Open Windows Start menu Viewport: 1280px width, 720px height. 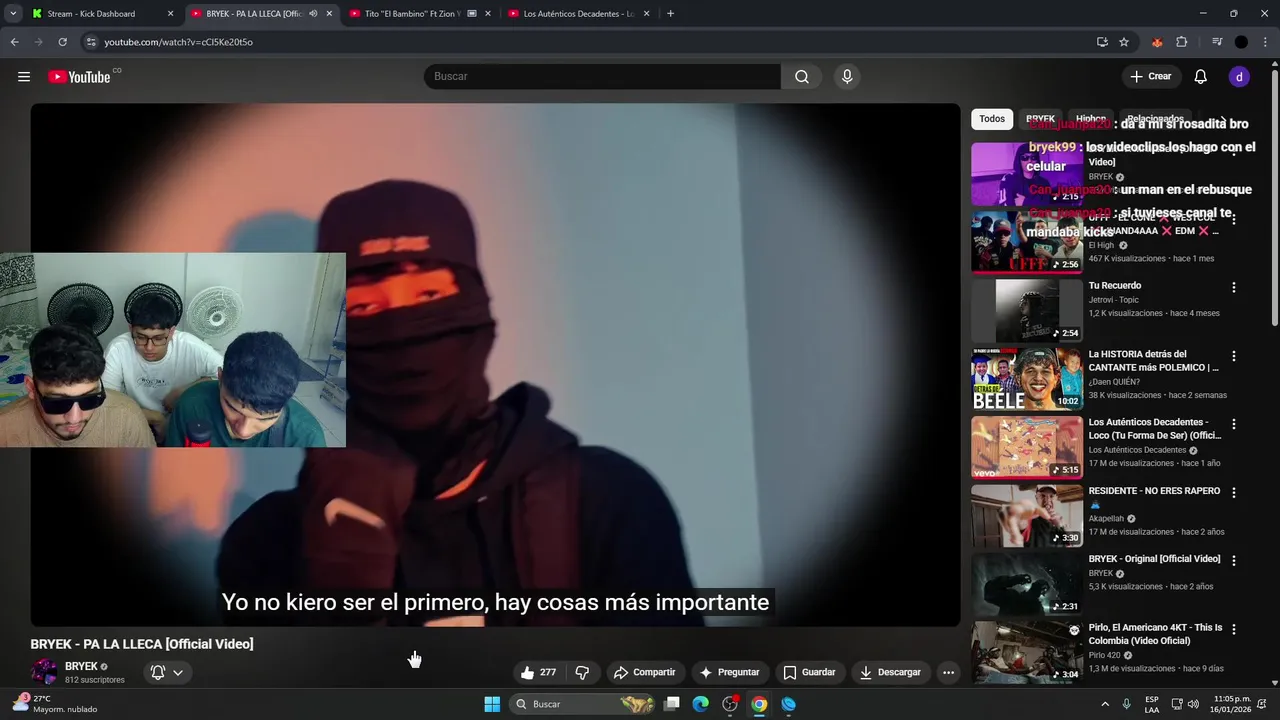coord(492,704)
